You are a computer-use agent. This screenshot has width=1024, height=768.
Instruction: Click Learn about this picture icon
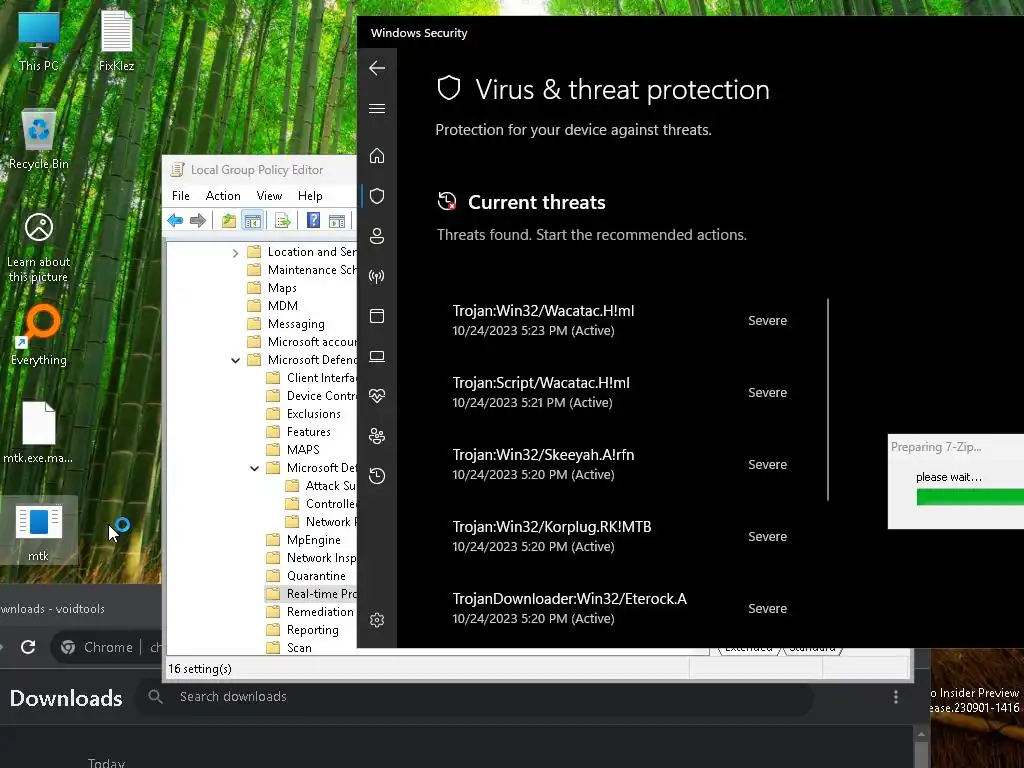pyautogui.click(x=39, y=248)
